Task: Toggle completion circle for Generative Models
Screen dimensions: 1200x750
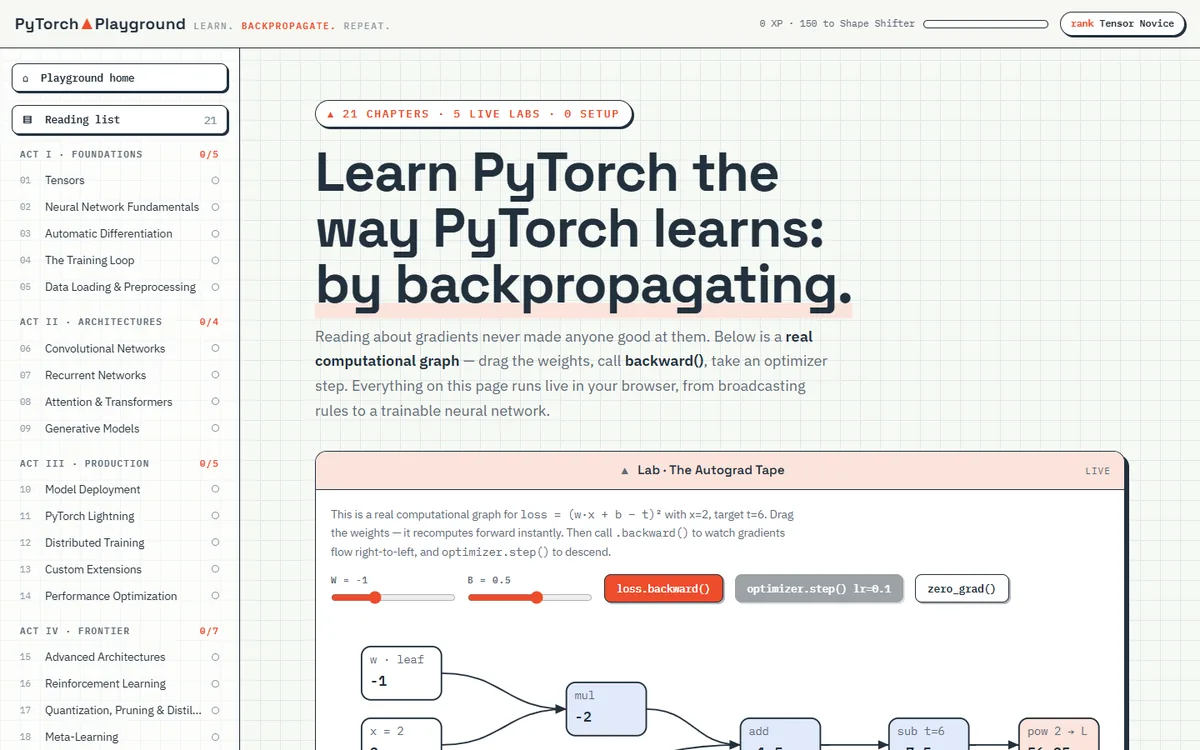Action: pyautogui.click(x=215, y=429)
